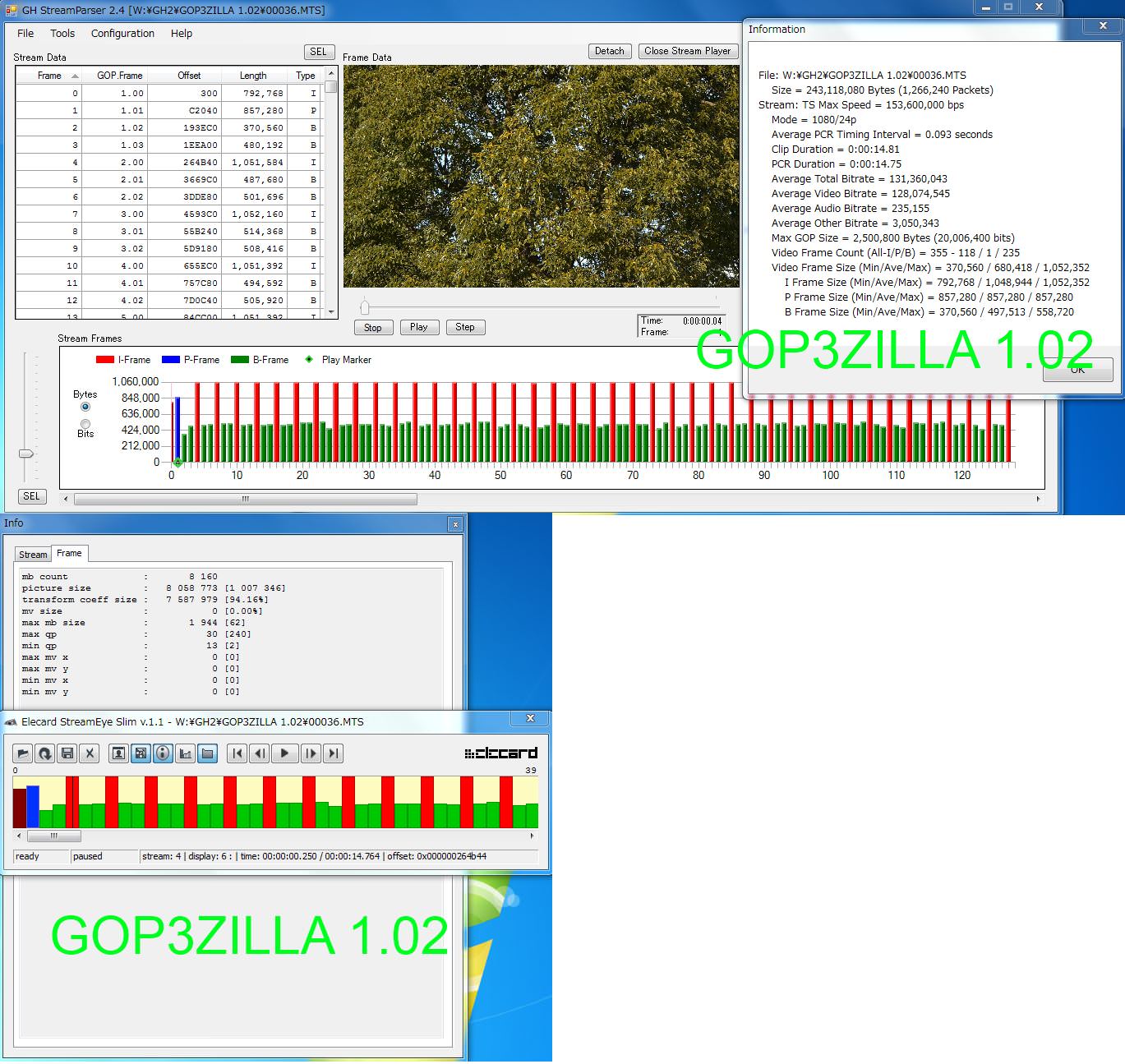Click the reload stream icon in StreamEye
The width and height of the screenshot is (1125, 1064).
44,753
